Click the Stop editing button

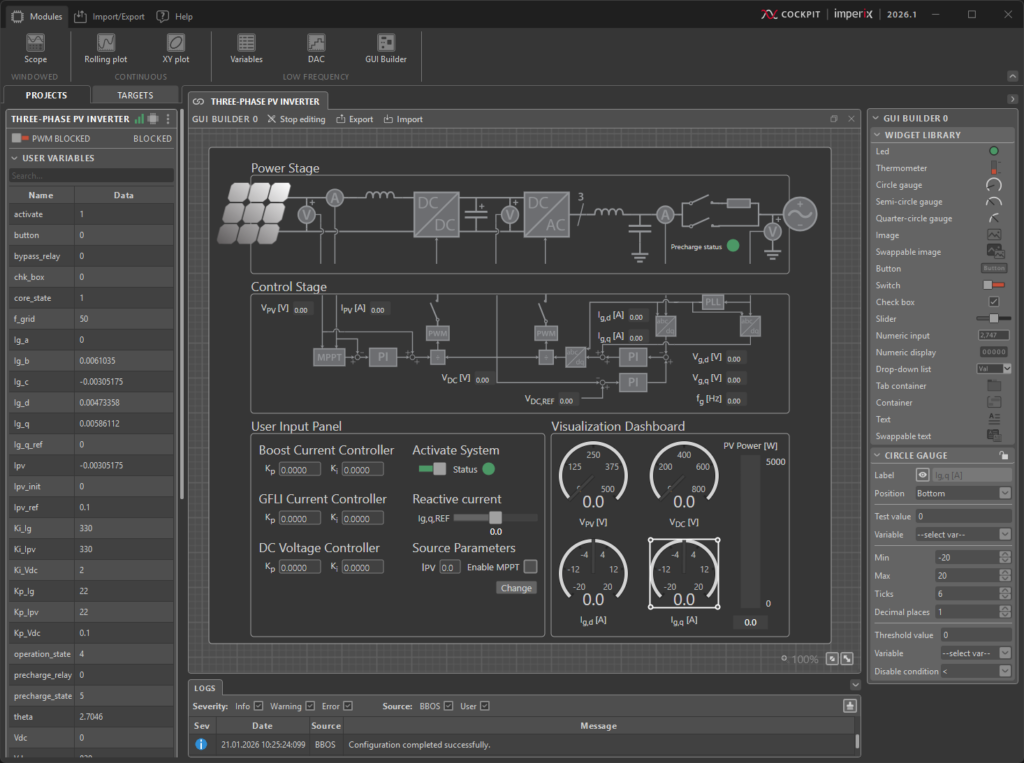(x=296, y=119)
